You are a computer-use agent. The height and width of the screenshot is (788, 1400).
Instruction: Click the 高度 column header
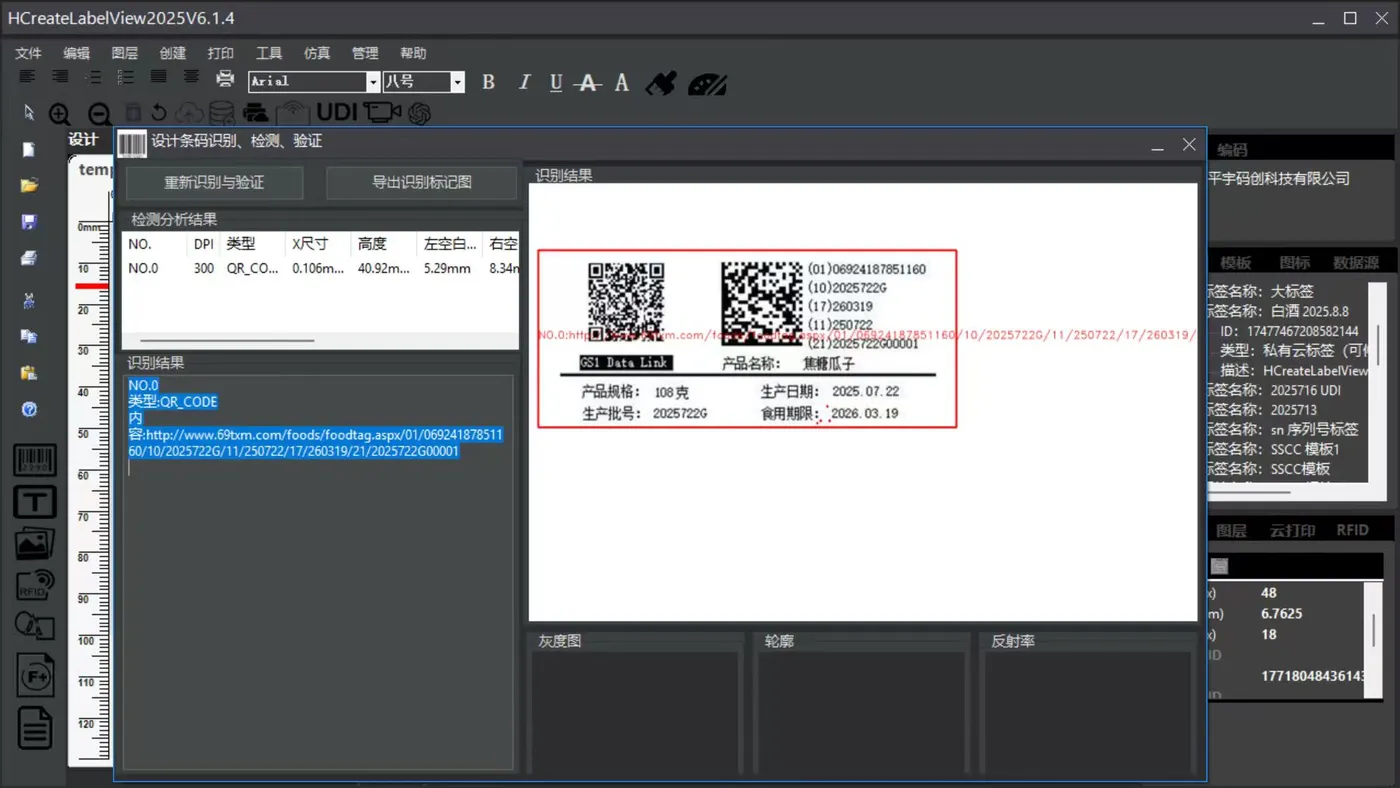coord(383,244)
